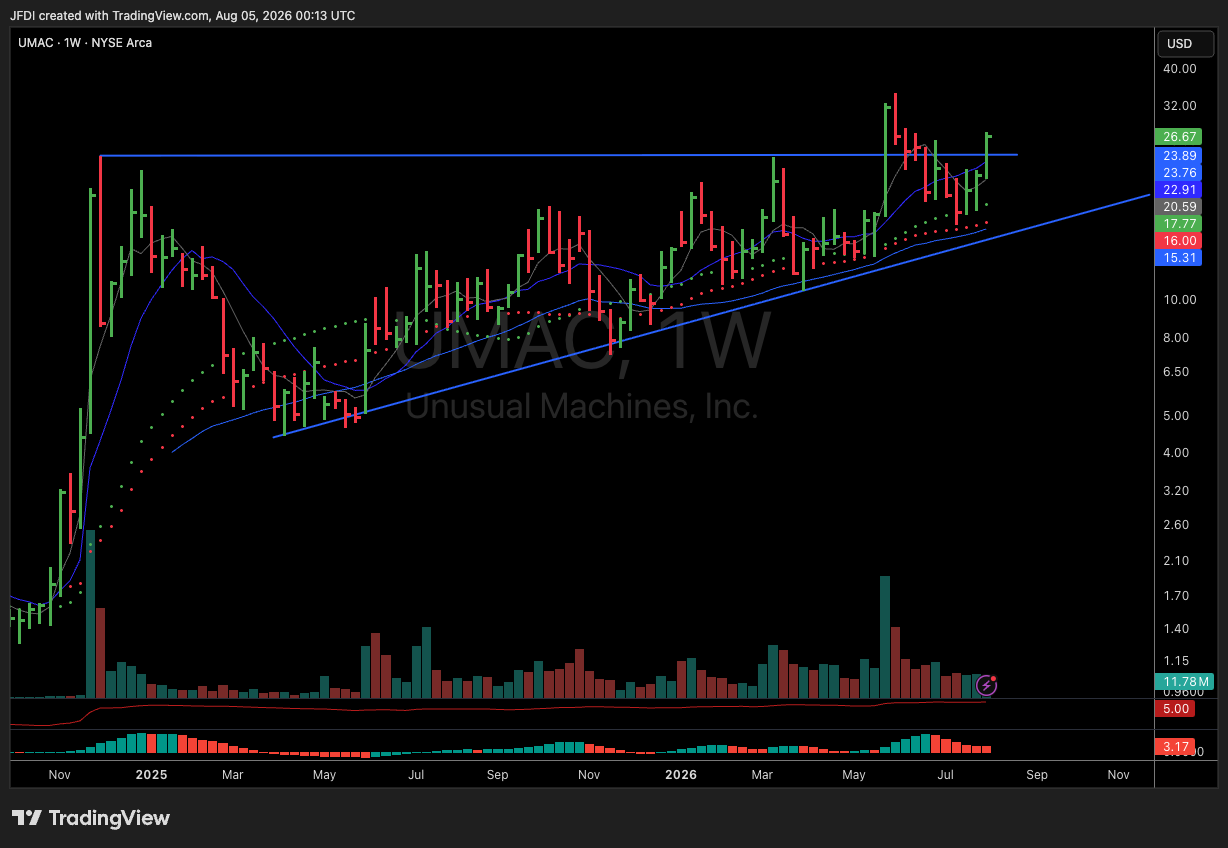Click the red 3.17 histogram value label
This screenshot has height=848, width=1228.
click(x=1176, y=746)
